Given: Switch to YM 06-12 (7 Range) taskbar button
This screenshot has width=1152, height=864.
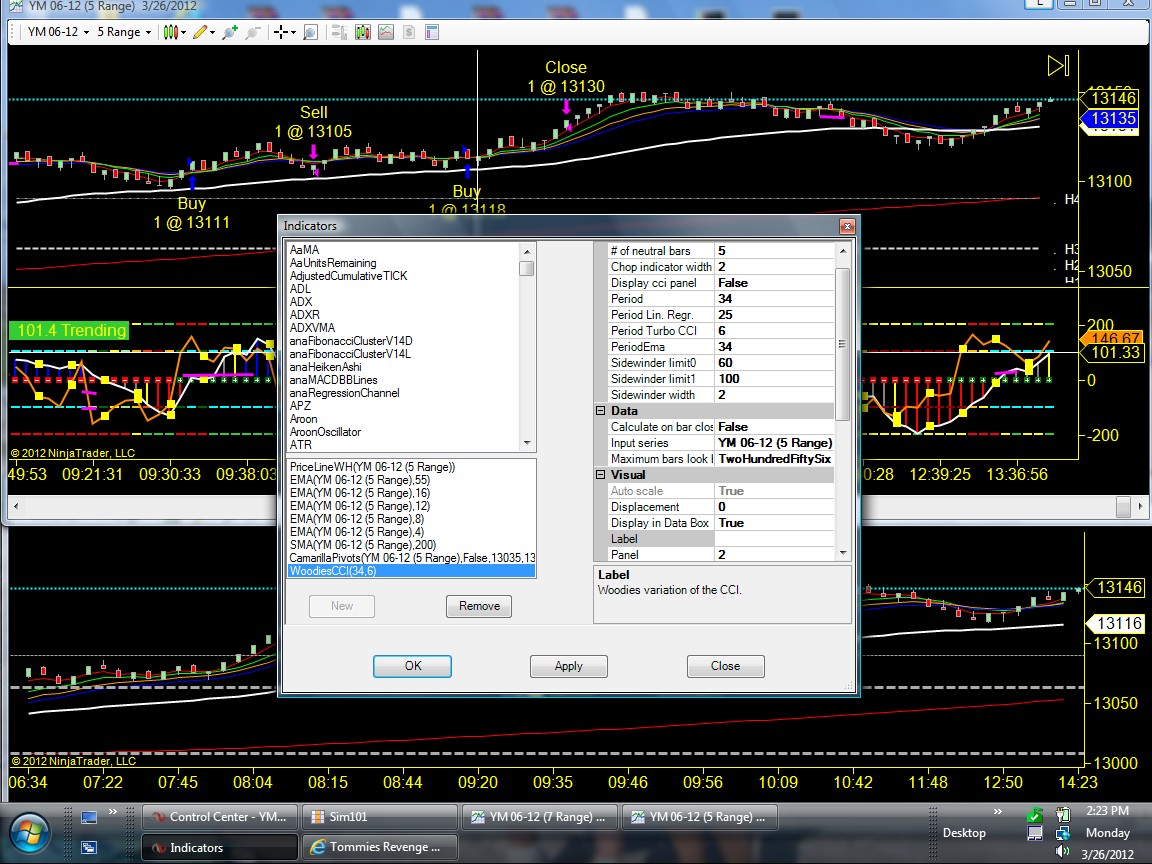Looking at the screenshot, I should tap(539, 817).
